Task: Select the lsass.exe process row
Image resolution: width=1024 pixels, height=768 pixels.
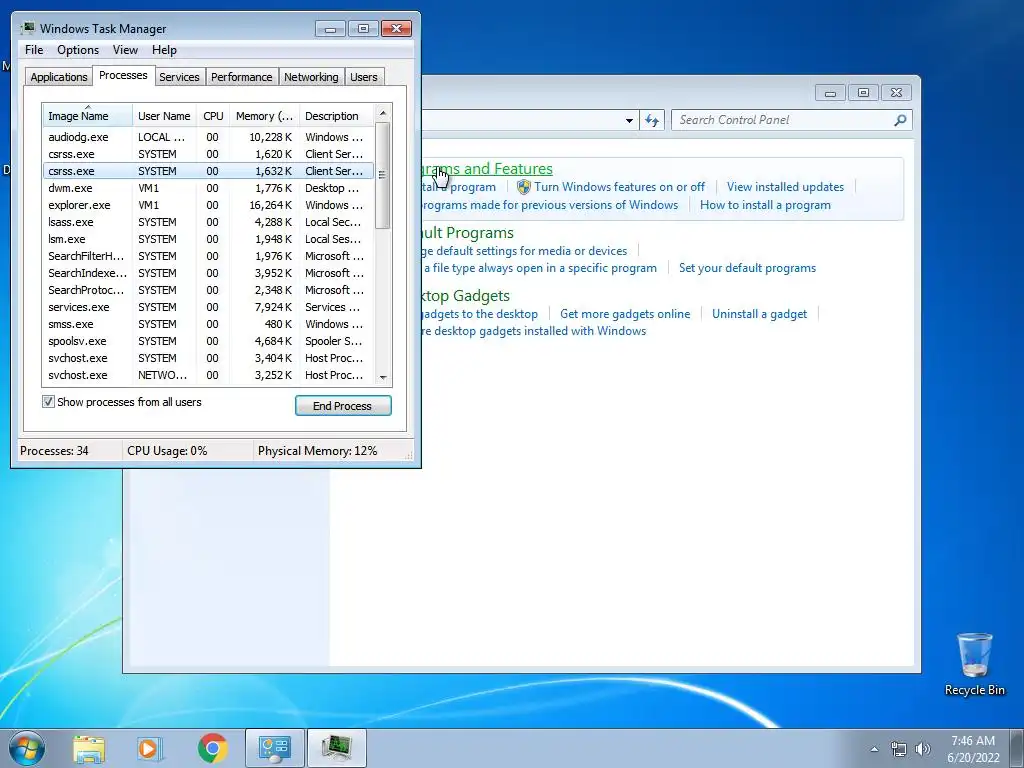Action: click(208, 222)
